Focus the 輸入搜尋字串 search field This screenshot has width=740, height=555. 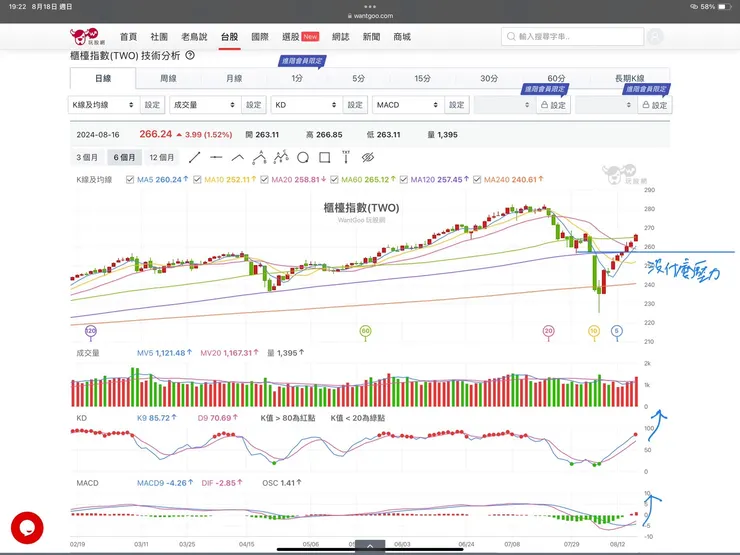pyautogui.click(x=572, y=36)
